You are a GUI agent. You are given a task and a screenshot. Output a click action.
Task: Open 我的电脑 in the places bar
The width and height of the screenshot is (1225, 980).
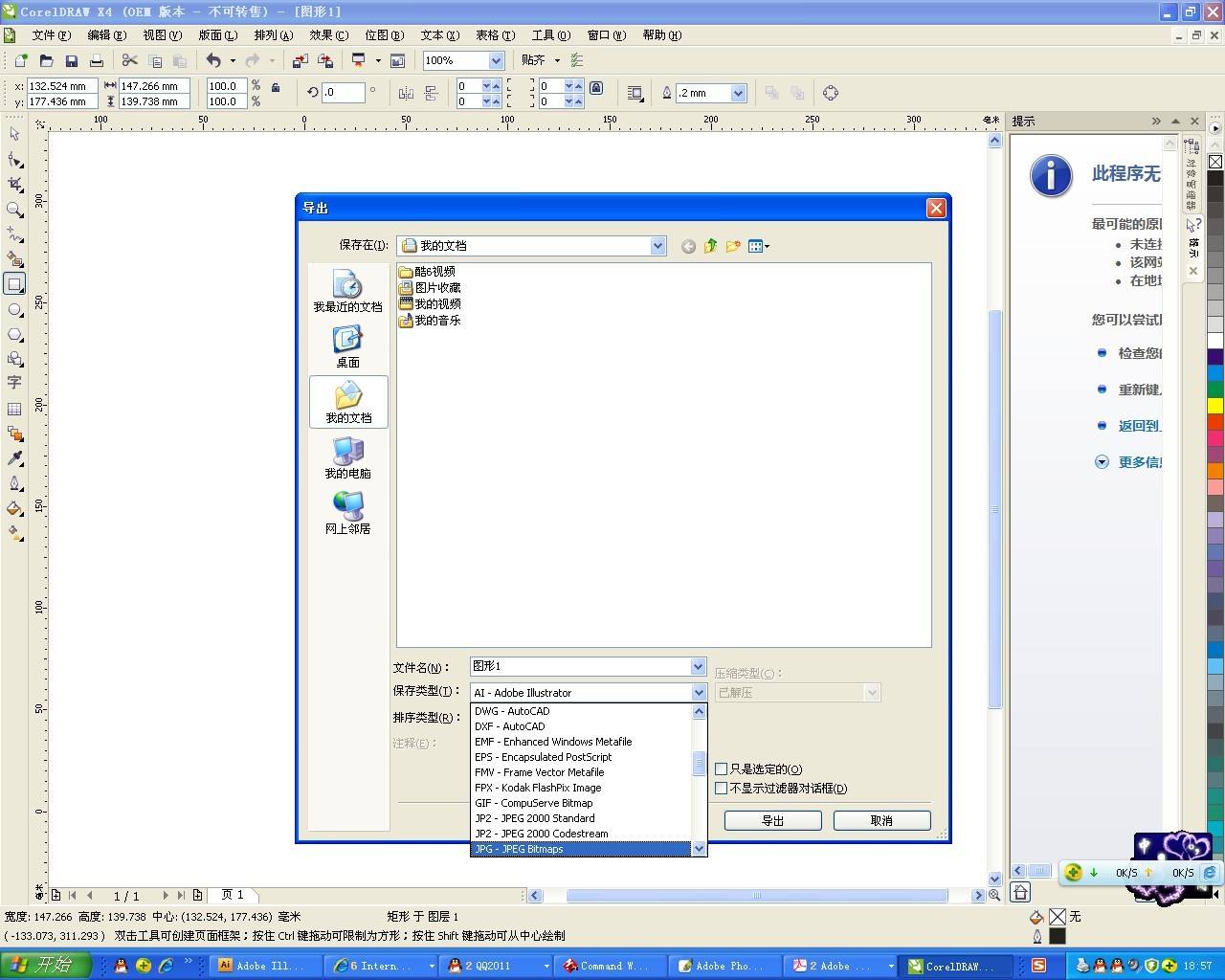[x=347, y=457]
